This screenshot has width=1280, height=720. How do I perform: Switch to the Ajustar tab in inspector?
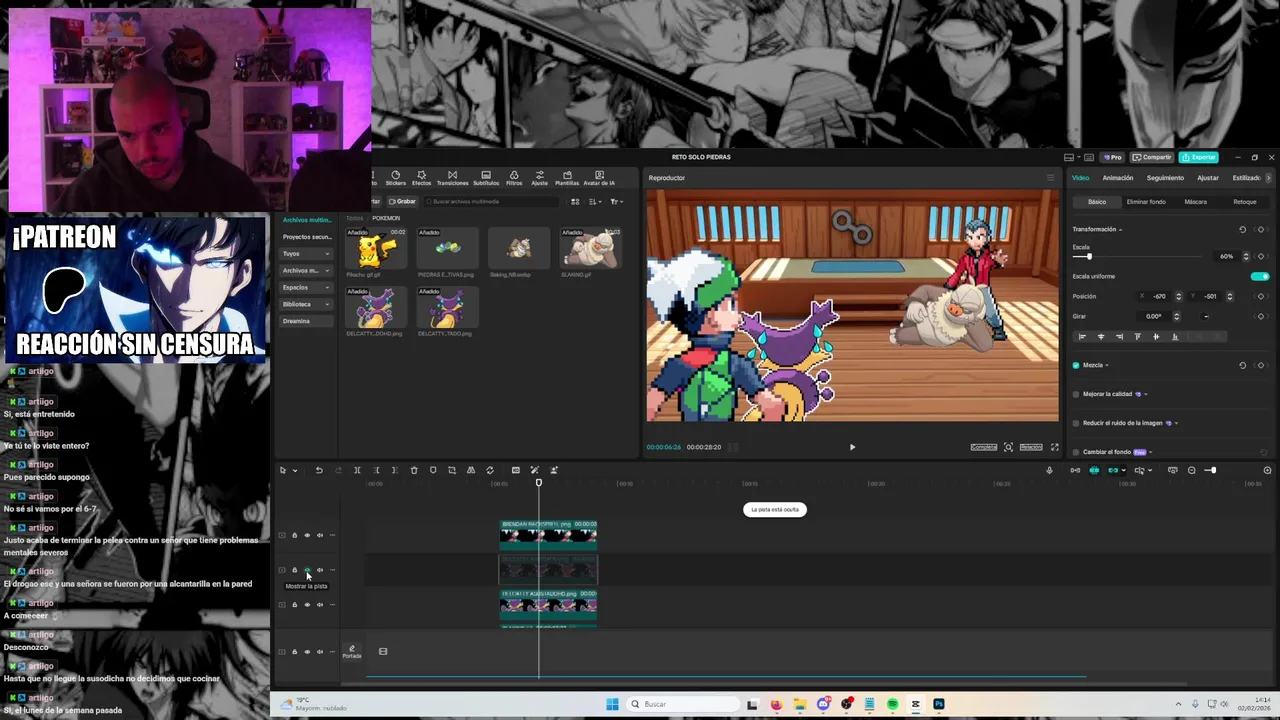(x=1208, y=178)
